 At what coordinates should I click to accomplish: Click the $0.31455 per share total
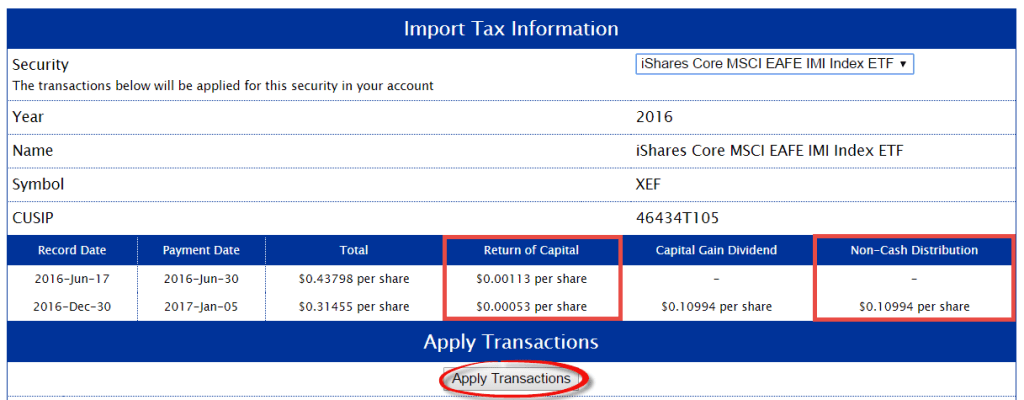354,306
